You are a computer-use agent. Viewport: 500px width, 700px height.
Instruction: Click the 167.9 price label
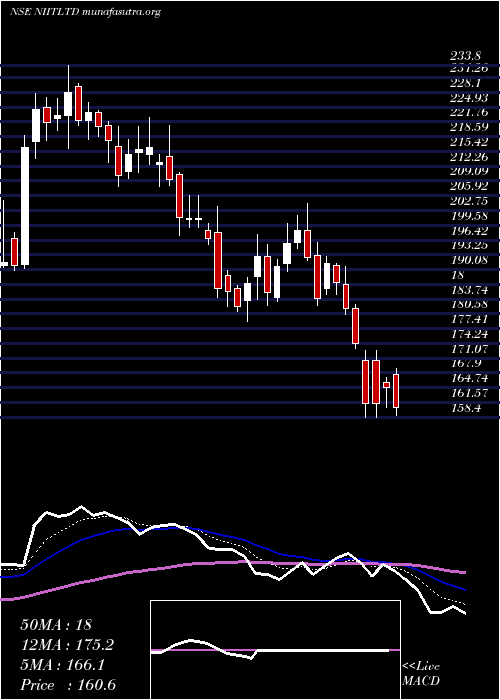467,363
